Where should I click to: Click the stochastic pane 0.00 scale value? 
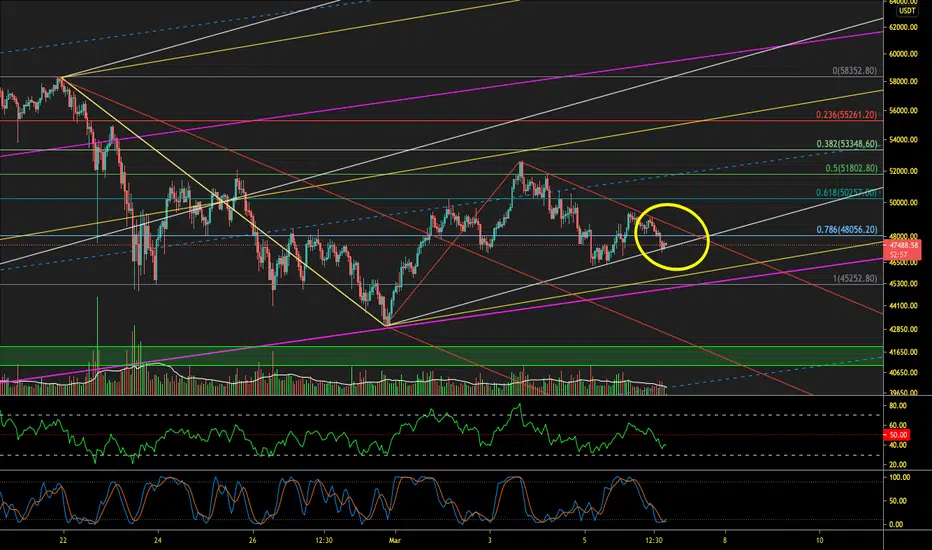[x=896, y=524]
